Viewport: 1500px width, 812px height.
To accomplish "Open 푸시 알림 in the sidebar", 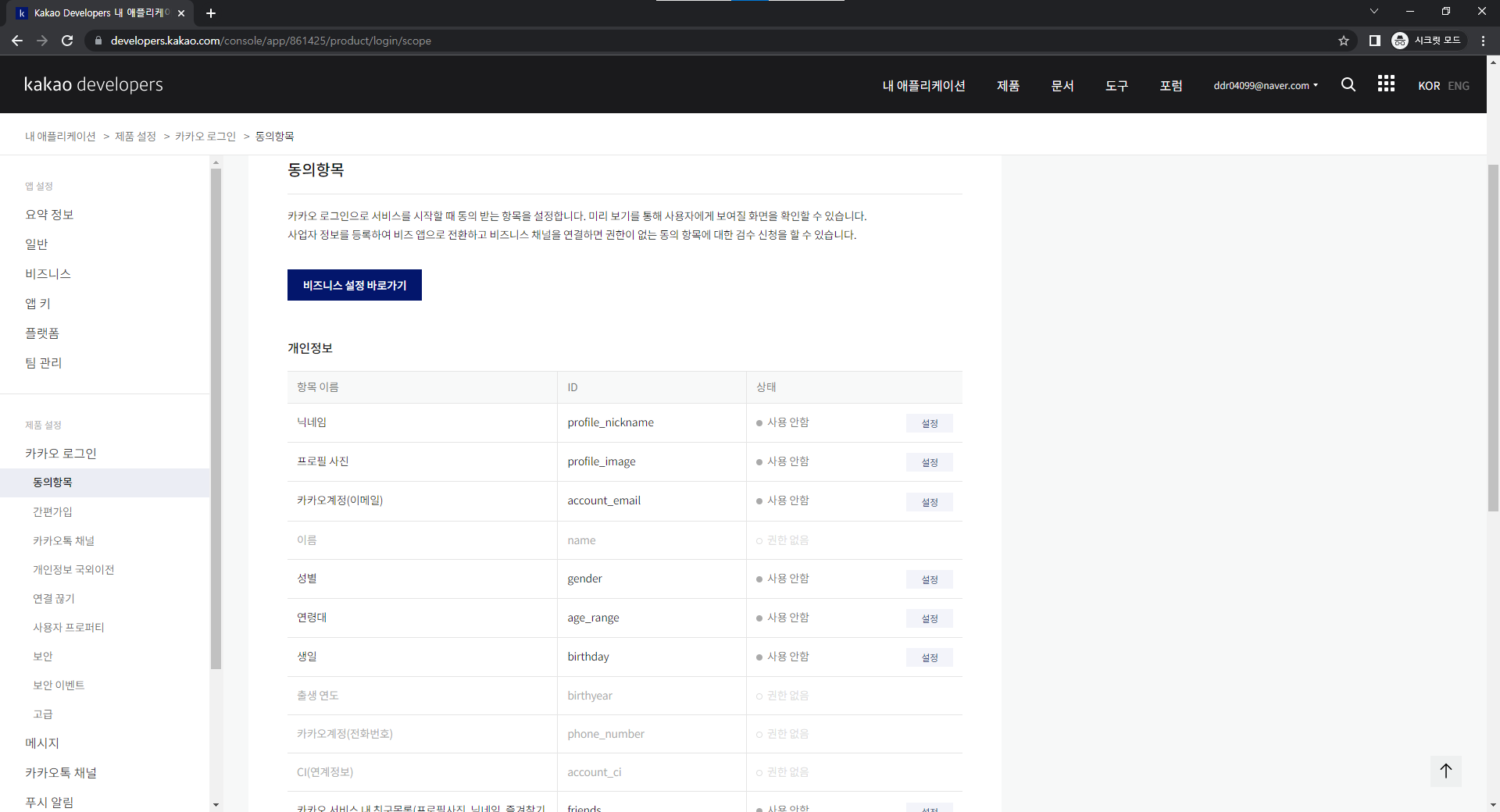I will [49, 803].
